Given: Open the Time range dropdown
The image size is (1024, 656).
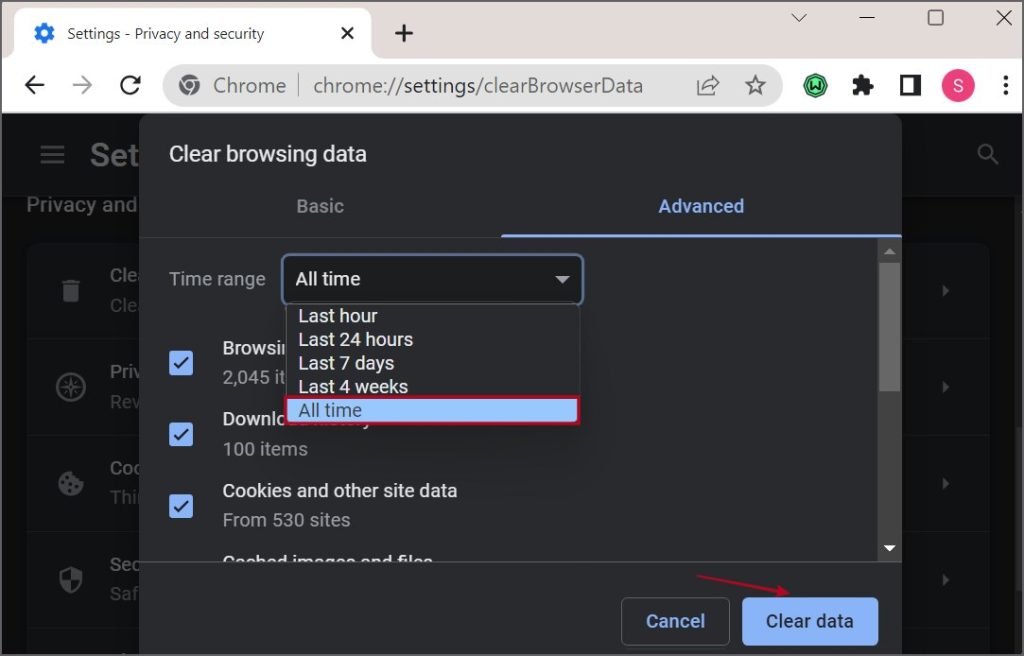Looking at the screenshot, I should 432,279.
